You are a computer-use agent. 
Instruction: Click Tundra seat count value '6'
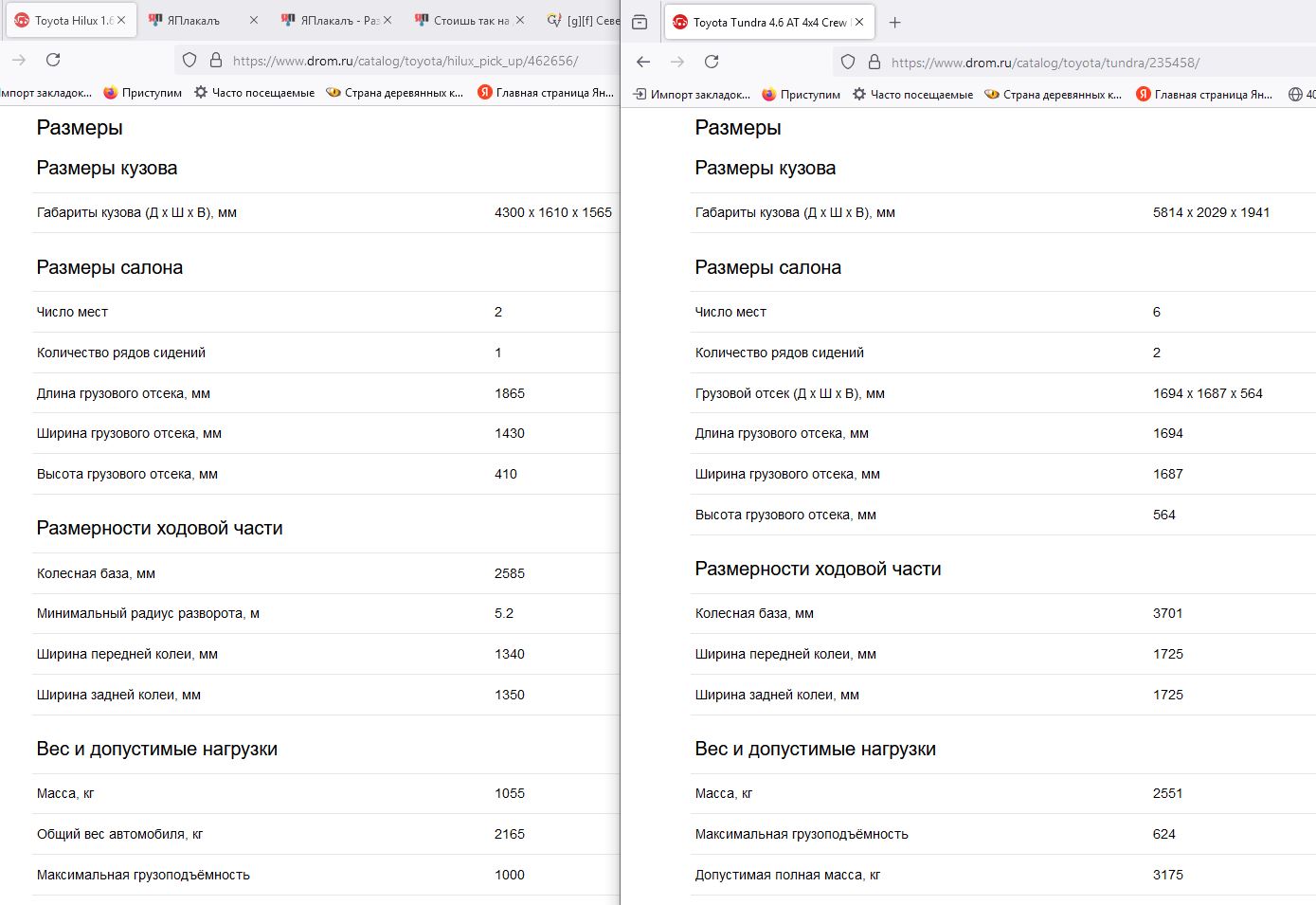coord(1157,312)
